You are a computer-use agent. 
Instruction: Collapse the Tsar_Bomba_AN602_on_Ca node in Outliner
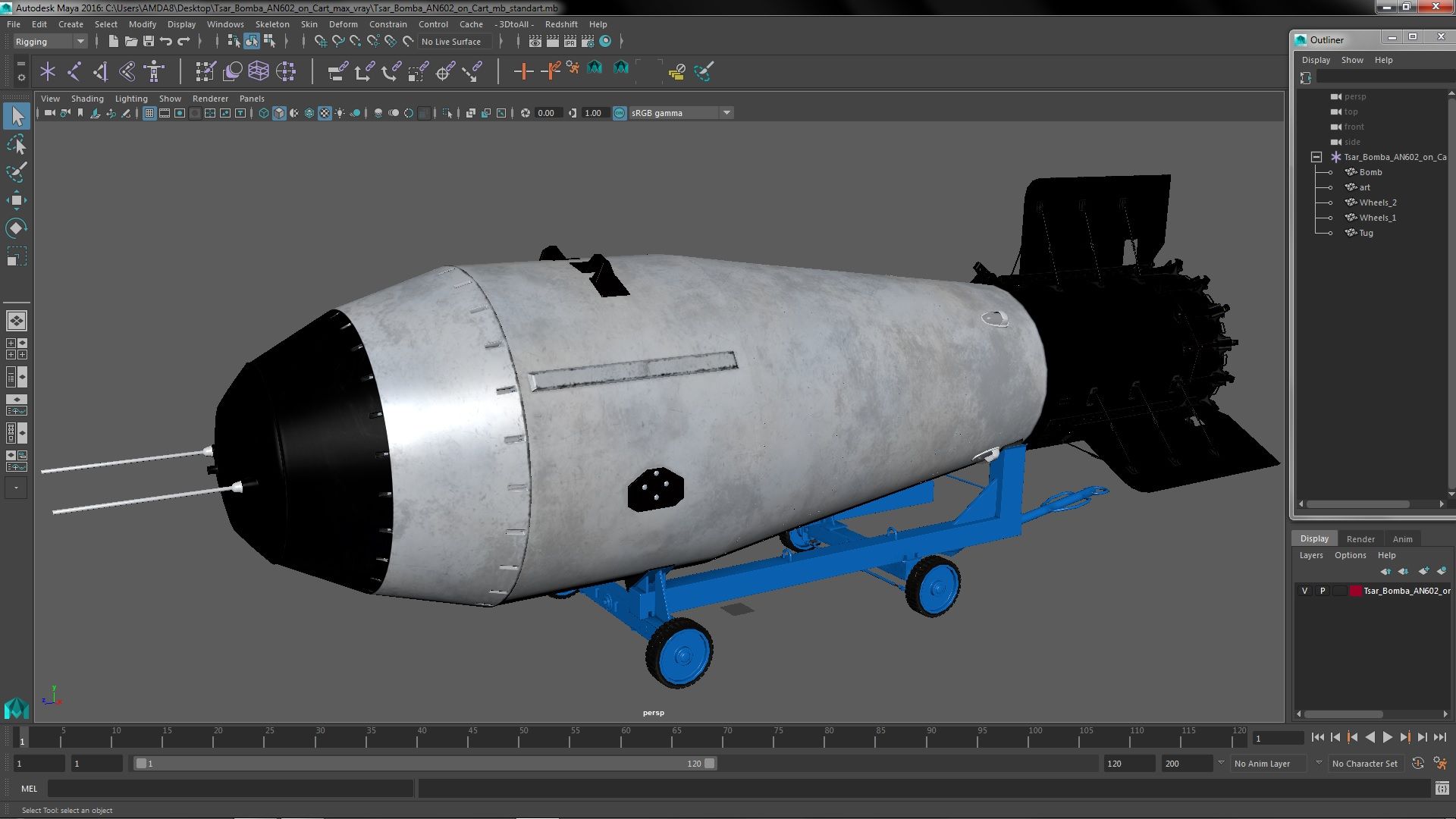pyautogui.click(x=1317, y=157)
